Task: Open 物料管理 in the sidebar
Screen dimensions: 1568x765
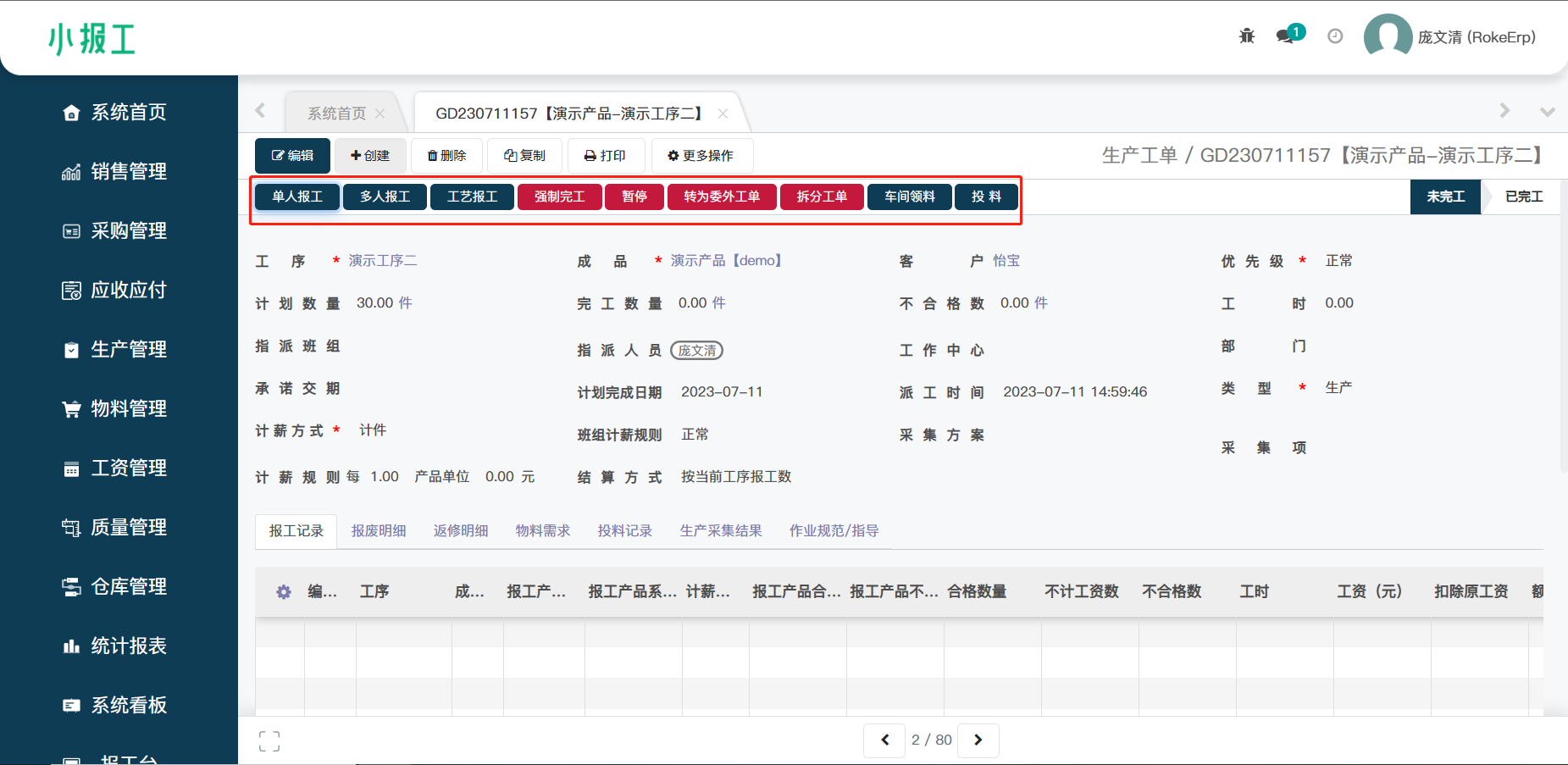Action: point(128,408)
